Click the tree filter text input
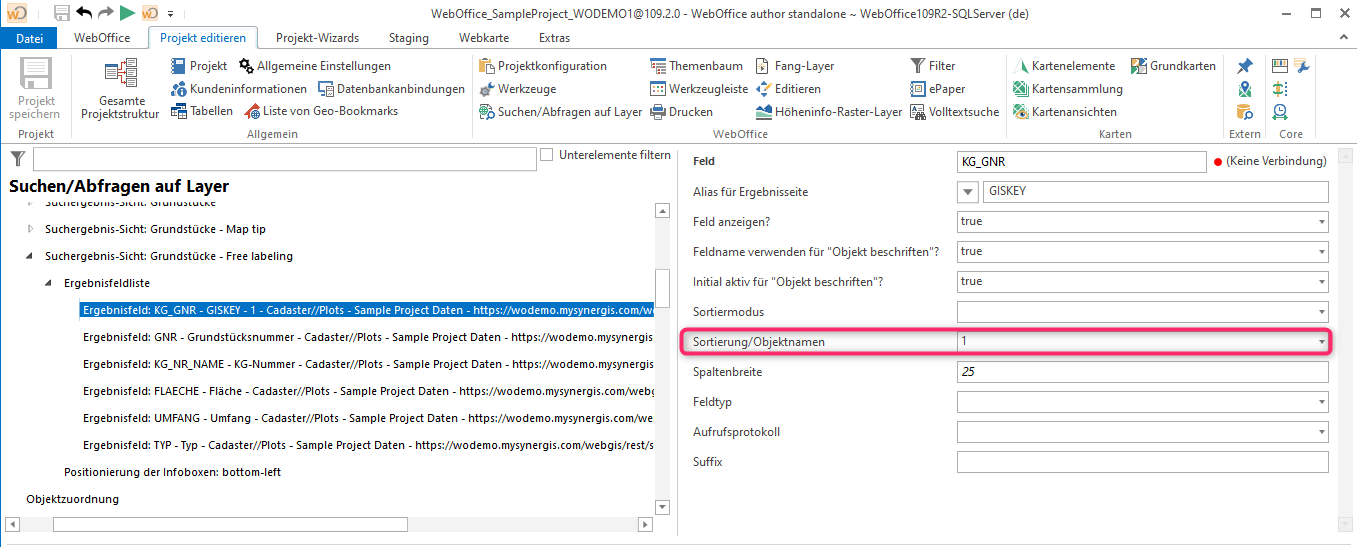This screenshot has width=1357, height=547. [x=284, y=160]
